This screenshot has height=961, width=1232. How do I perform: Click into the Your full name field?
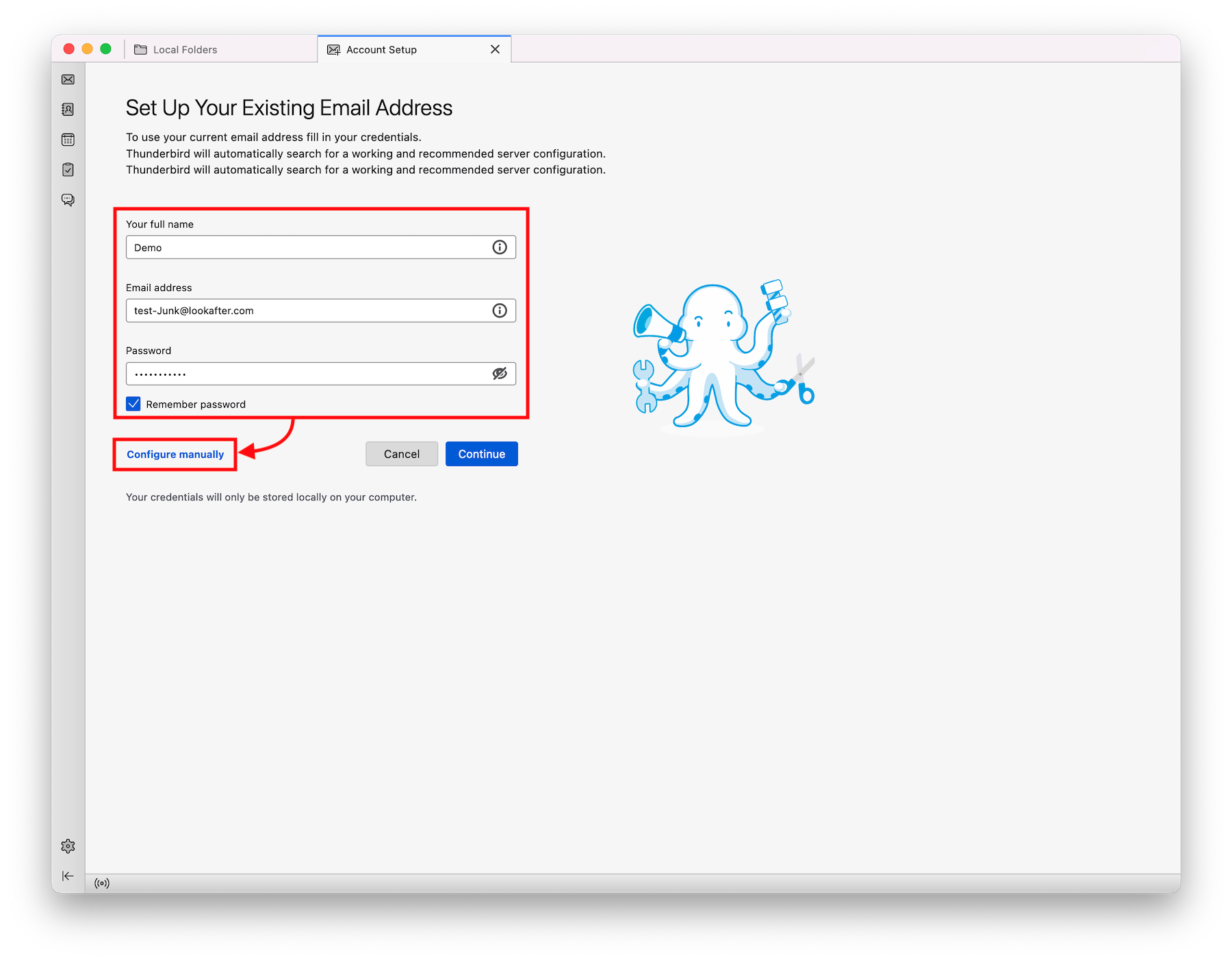tap(308, 248)
